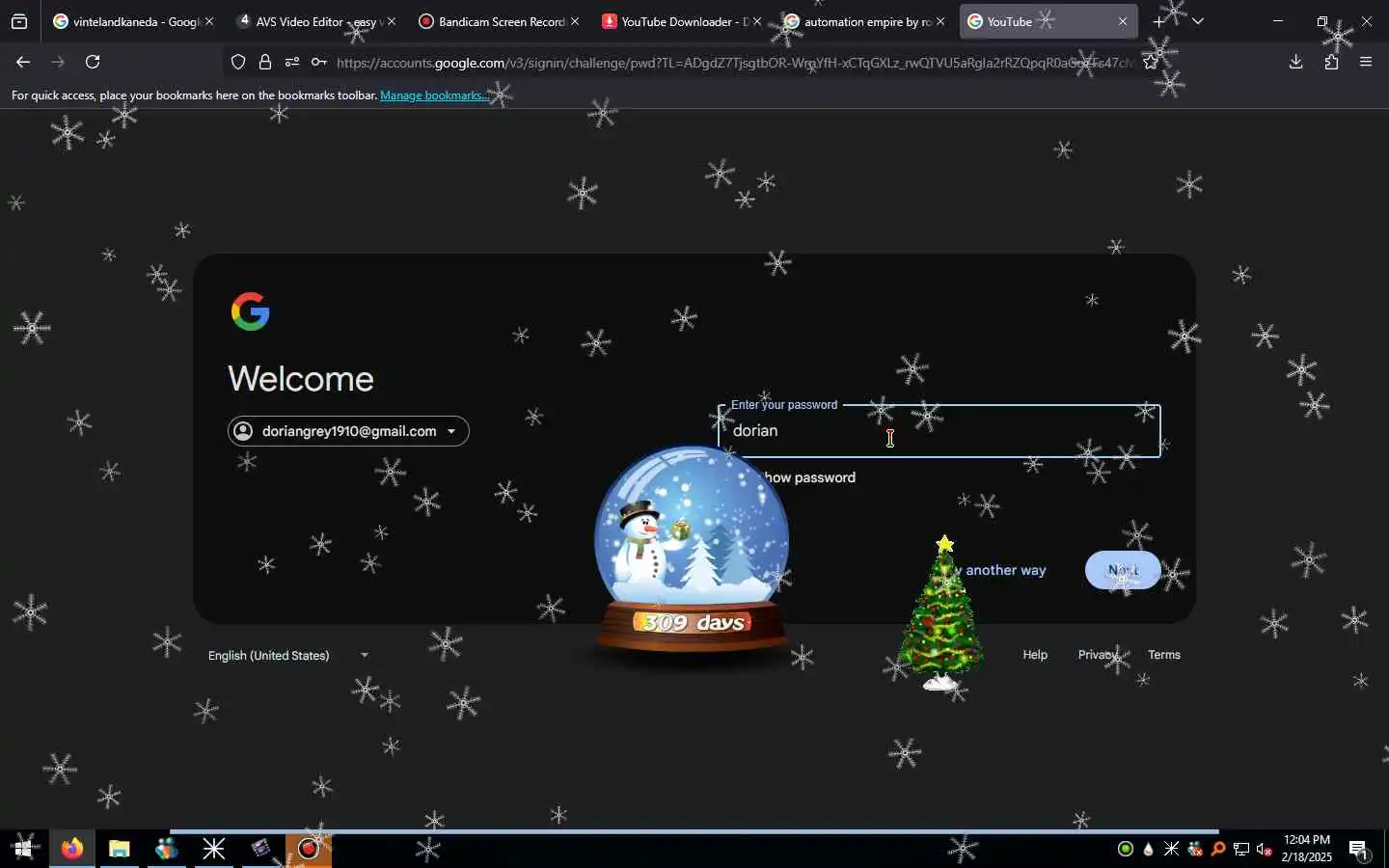Click the address bar URL
This screenshot has width=1389, height=868.
(x=733, y=63)
